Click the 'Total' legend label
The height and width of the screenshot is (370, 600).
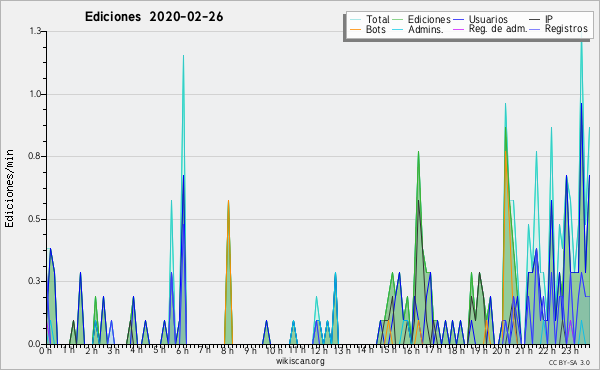(377, 20)
